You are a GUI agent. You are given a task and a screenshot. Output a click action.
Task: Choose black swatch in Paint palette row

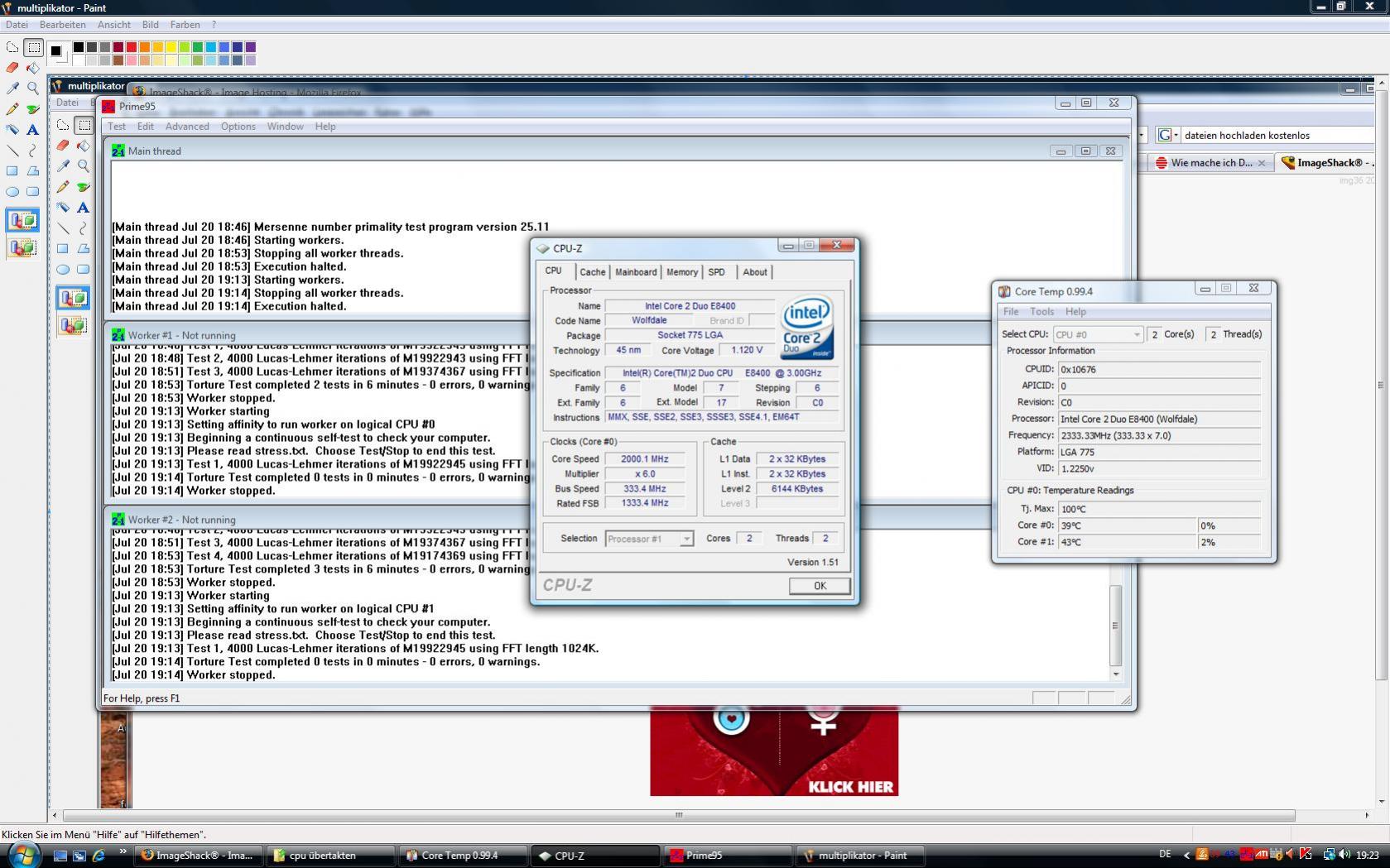point(78,47)
